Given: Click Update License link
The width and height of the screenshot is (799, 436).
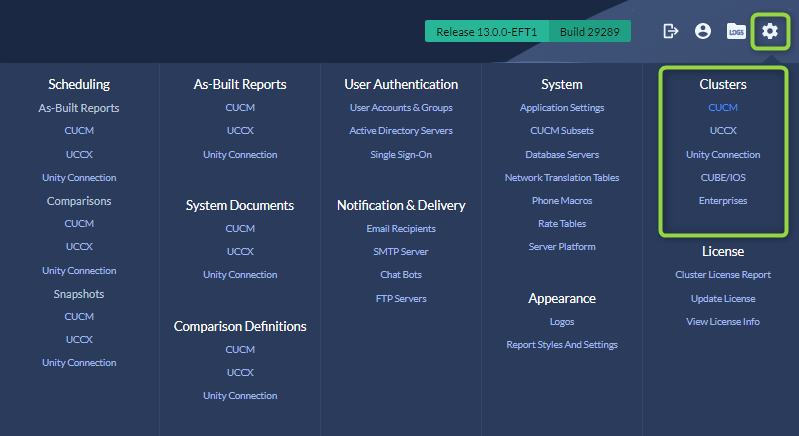Looking at the screenshot, I should click(x=723, y=298).
